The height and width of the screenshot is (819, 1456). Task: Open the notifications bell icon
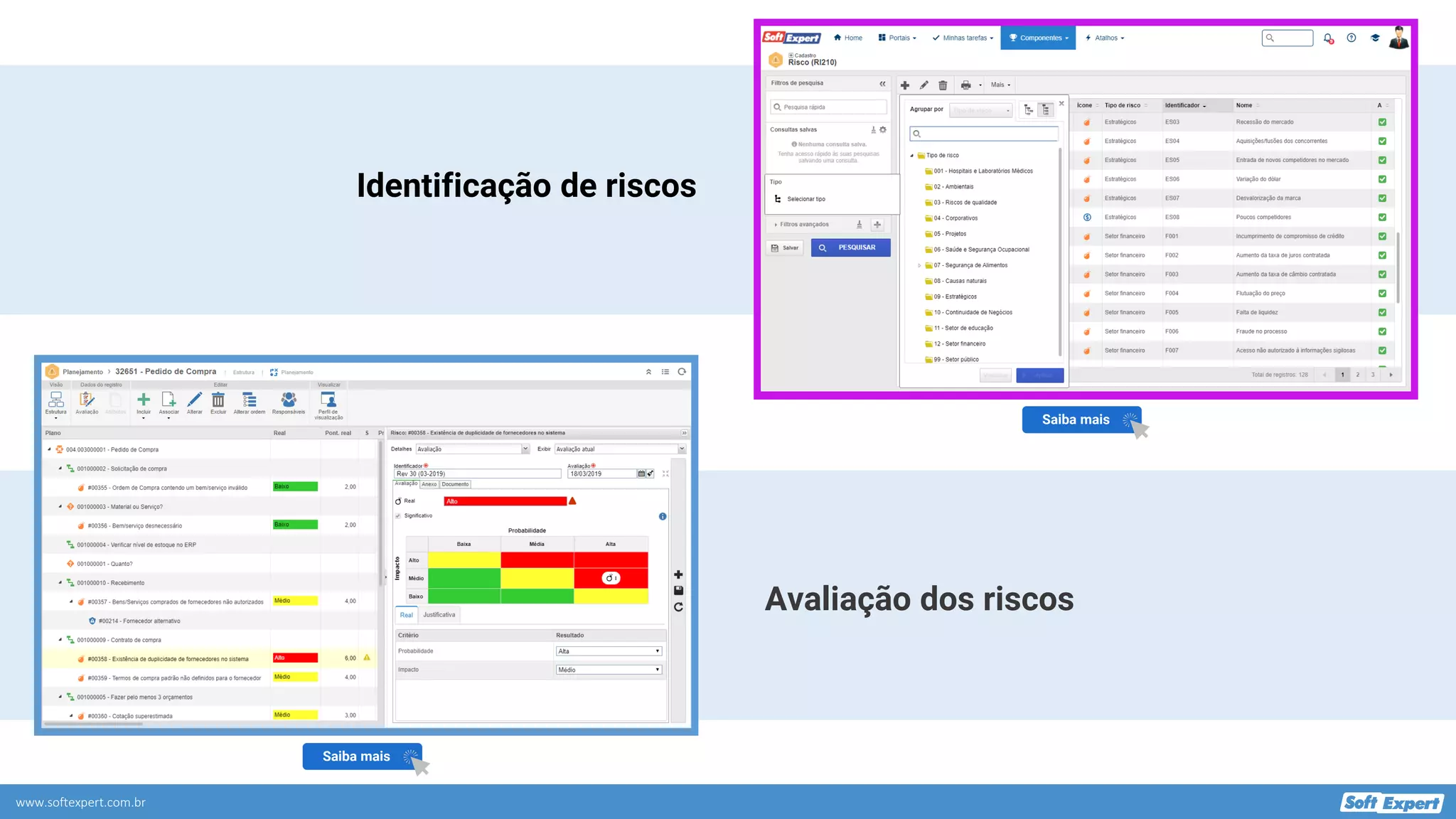1328,38
